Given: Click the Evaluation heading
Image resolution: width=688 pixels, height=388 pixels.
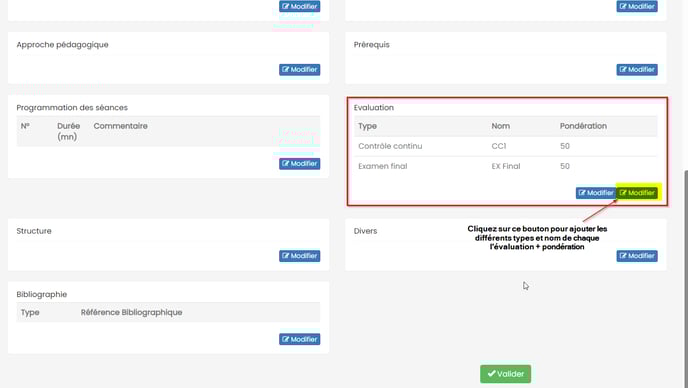Looking at the screenshot, I should 374,108.
